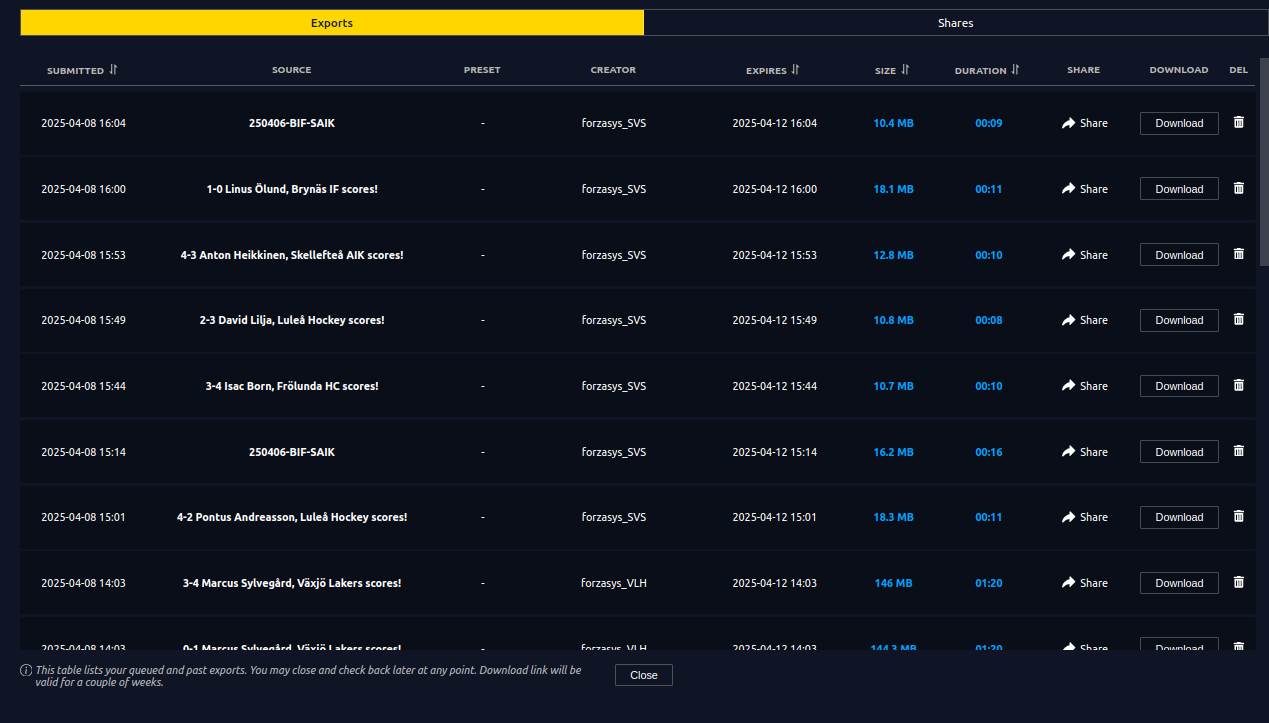The width and height of the screenshot is (1269, 723).
Task: Share the '4-2 Pontus Andreasson' export
Action: click(x=1084, y=517)
